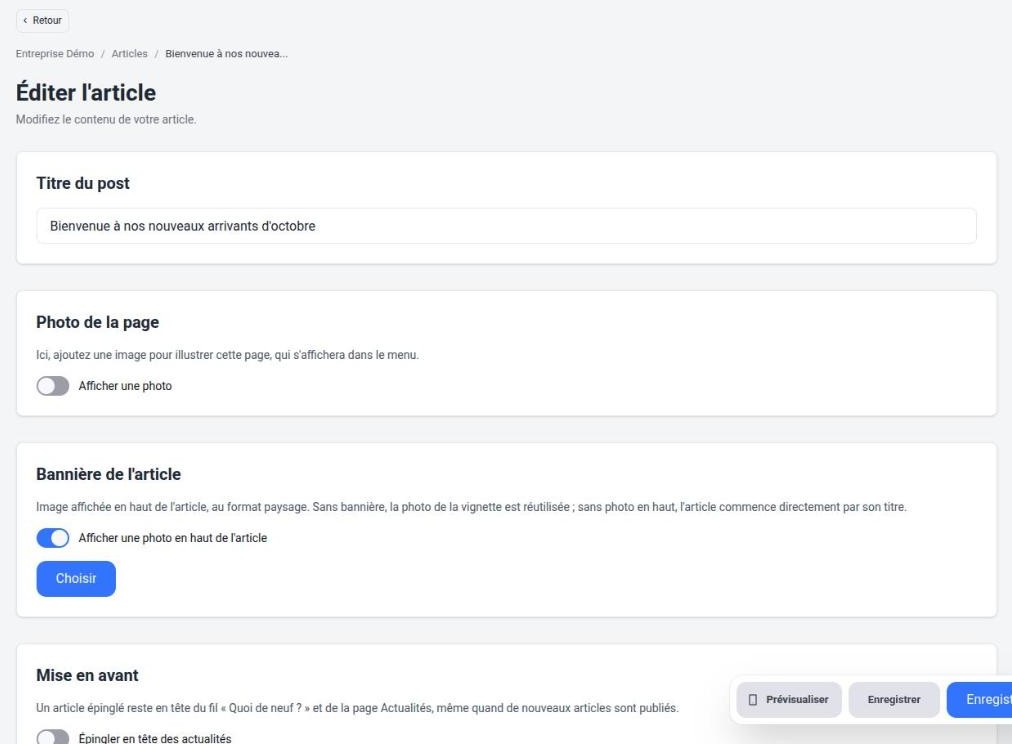Toggle 'Épingler en tête des actualités' switch
This screenshot has height=744, width=1012.
click(53, 737)
